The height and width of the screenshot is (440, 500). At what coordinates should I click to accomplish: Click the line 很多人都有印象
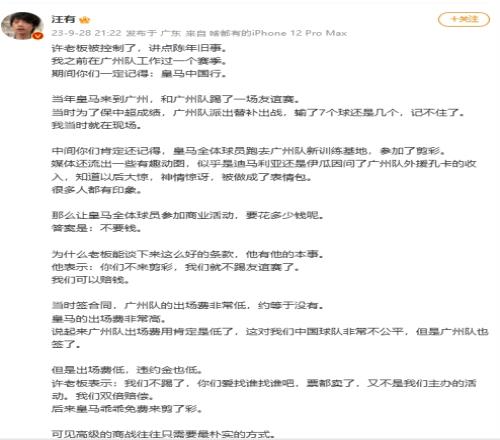[97, 190]
